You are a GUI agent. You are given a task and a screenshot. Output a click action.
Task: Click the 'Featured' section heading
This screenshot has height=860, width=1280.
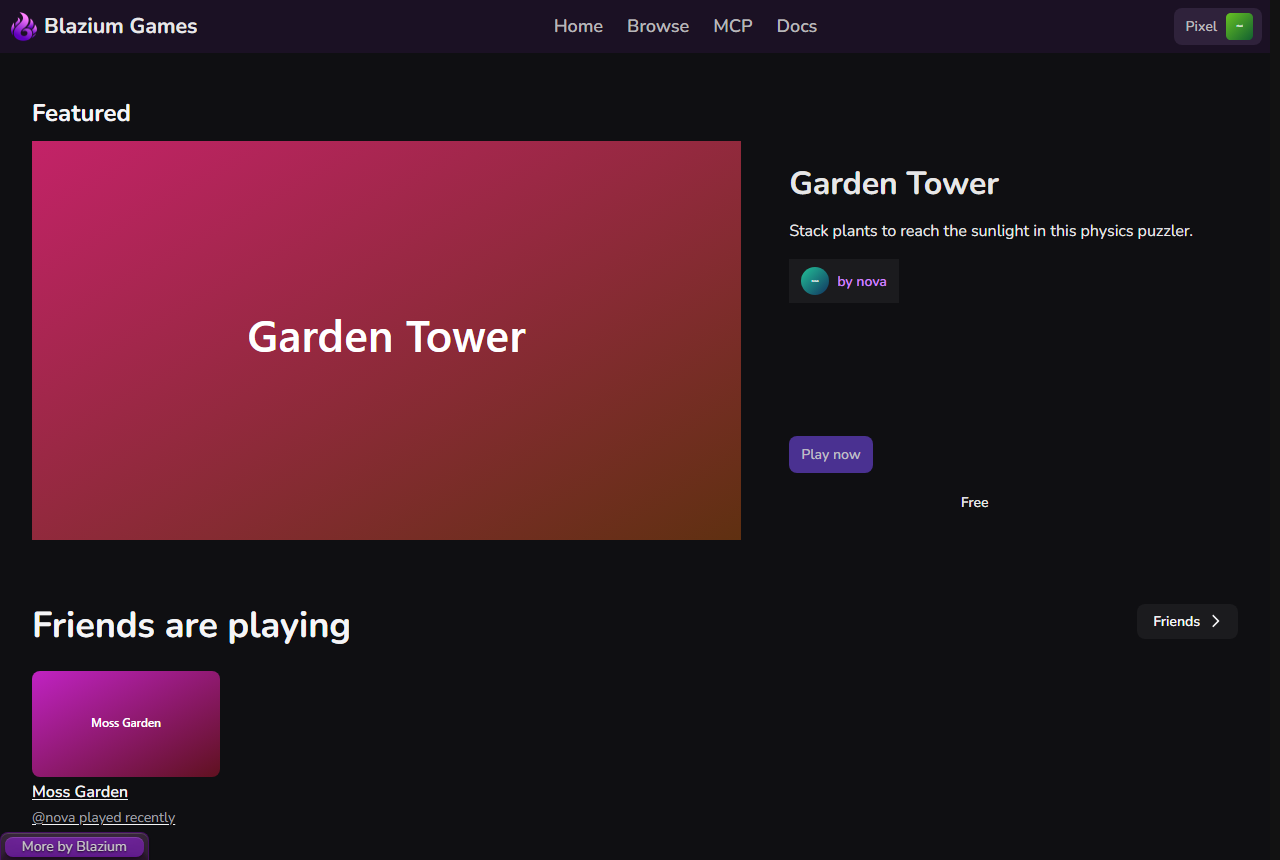click(x=81, y=113)
